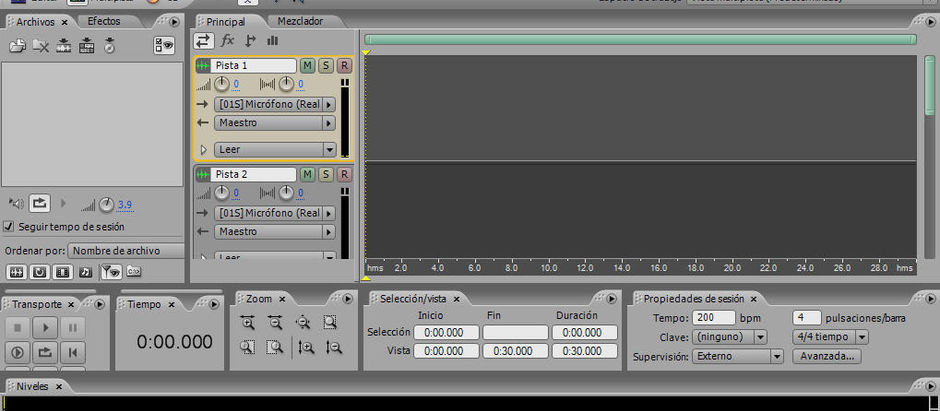The width and height of the screenshot is (940, 411).
Task: Switch to the Archivos tab
Action: point(35,22)
